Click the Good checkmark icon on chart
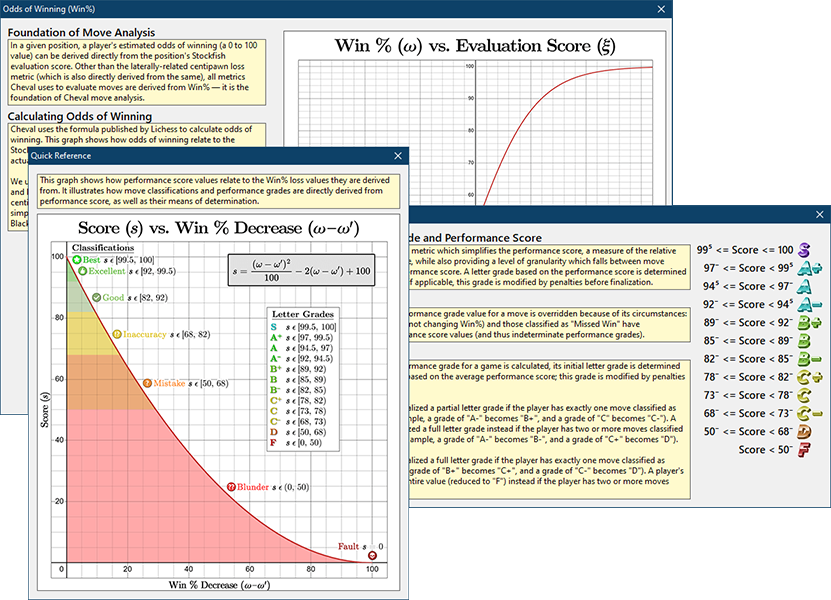 tap(96, 298)
